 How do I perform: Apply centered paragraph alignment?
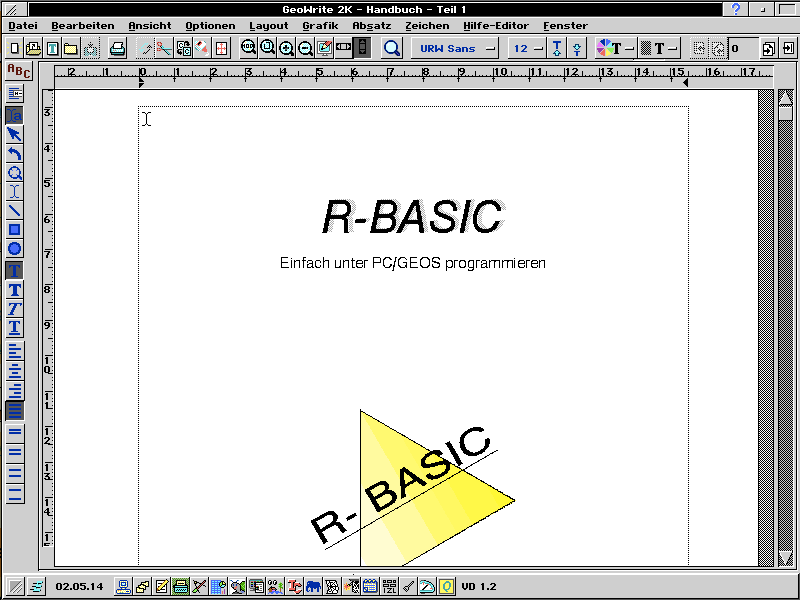click(15, 372)
